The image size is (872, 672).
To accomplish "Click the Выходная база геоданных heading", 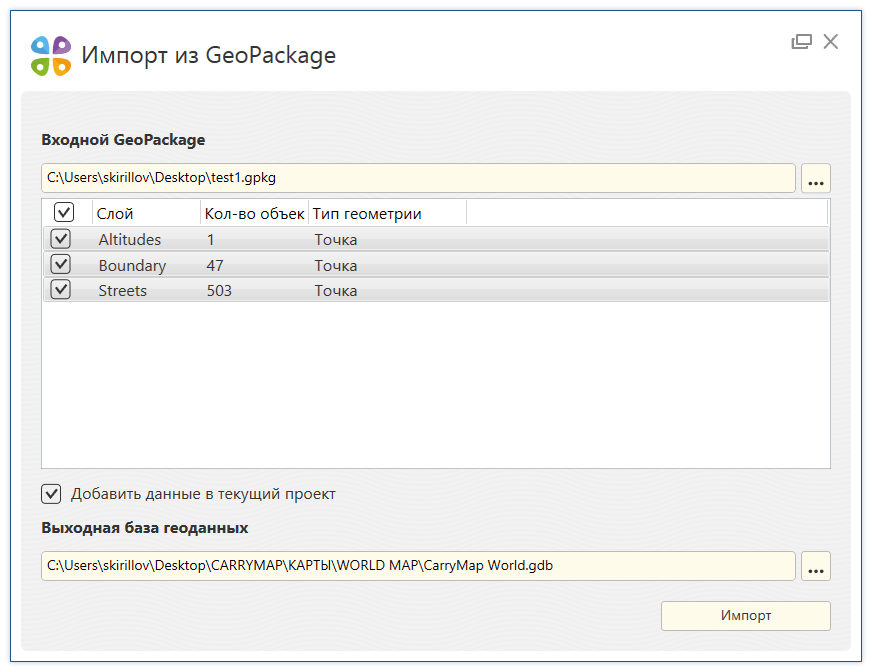I will pyautogui.click(x=145, y=528).
